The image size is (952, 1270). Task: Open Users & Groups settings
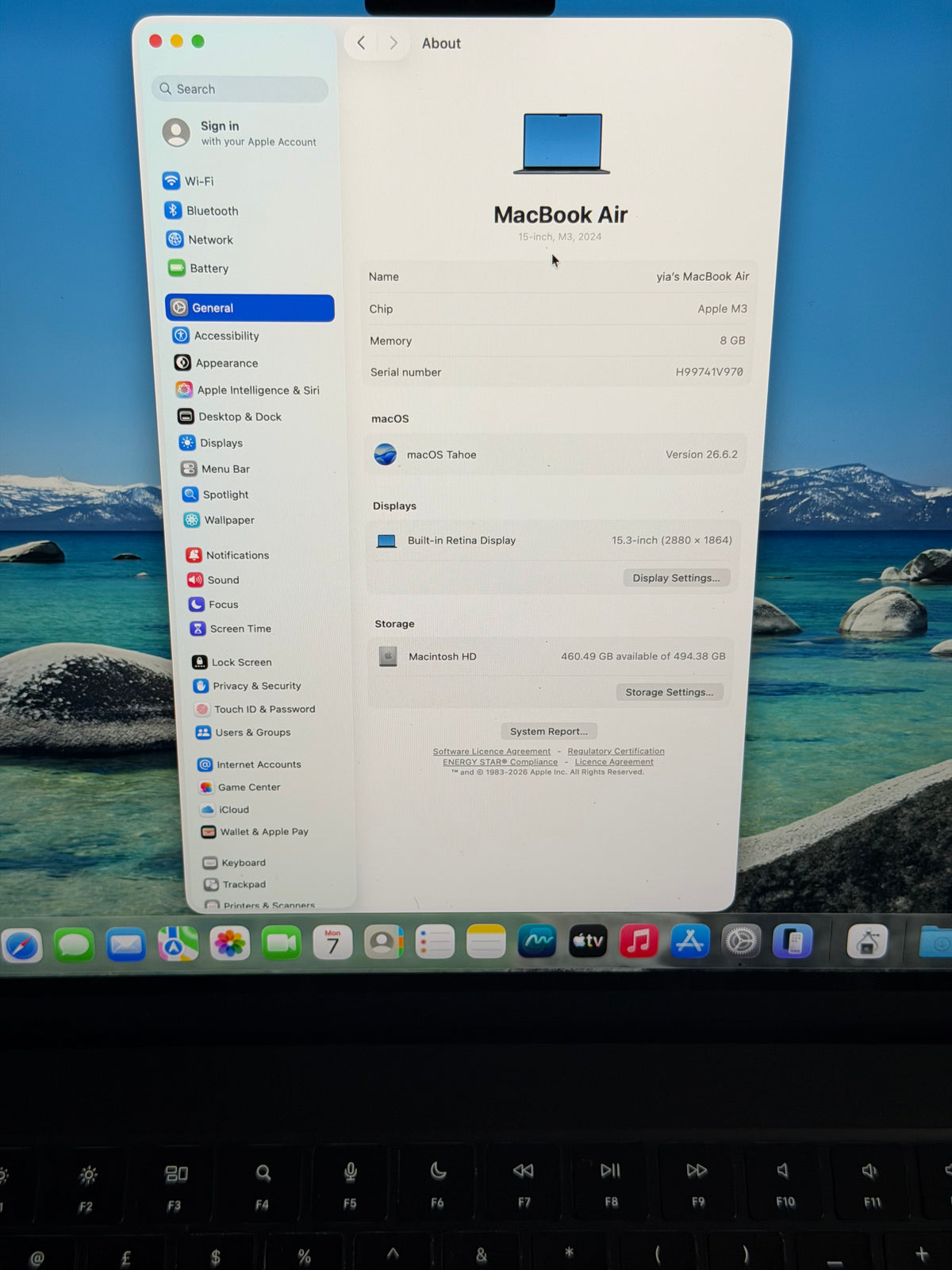click(244, 733)
